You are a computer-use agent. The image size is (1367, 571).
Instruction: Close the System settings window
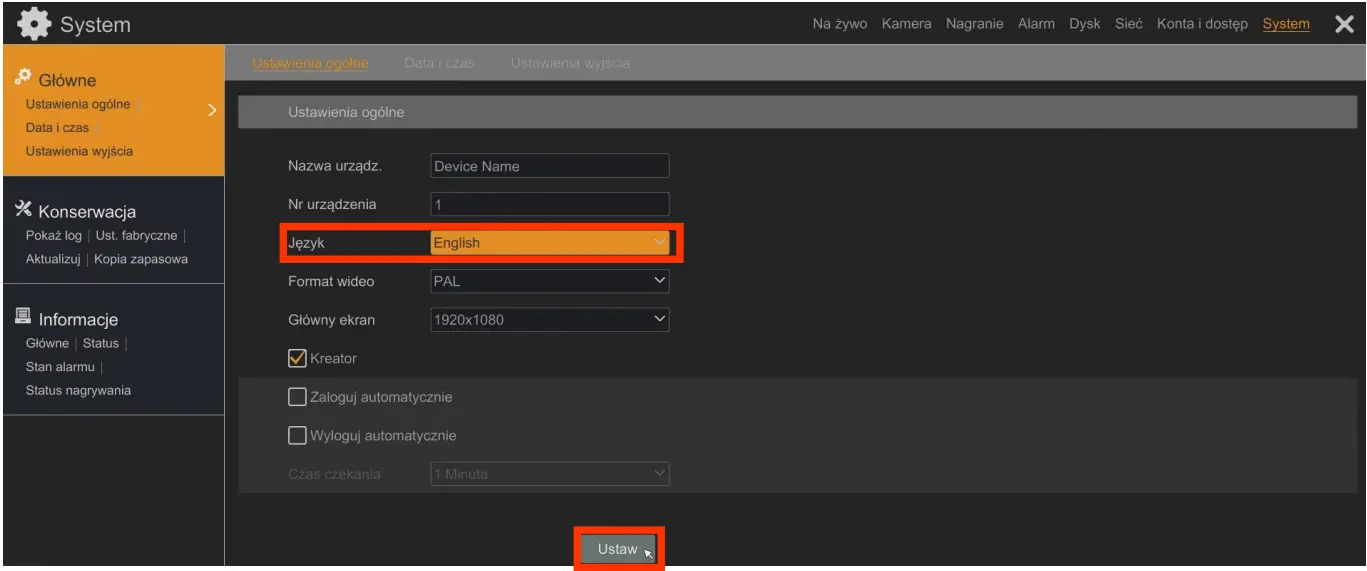pyautogui.click(x=1344, y=24)
